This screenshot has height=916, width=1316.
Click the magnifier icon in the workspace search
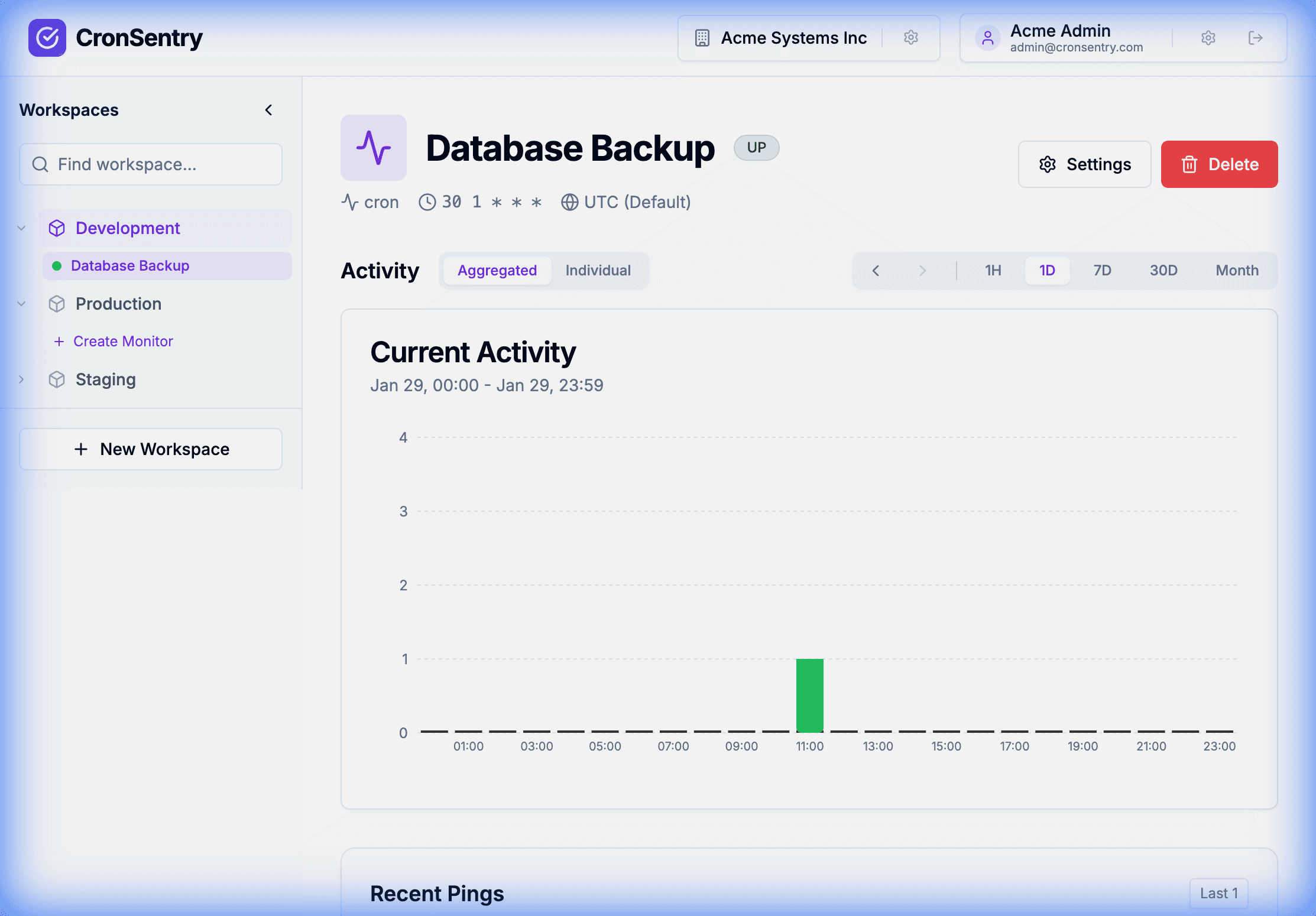pyautogui.click(x=40, y=164)
